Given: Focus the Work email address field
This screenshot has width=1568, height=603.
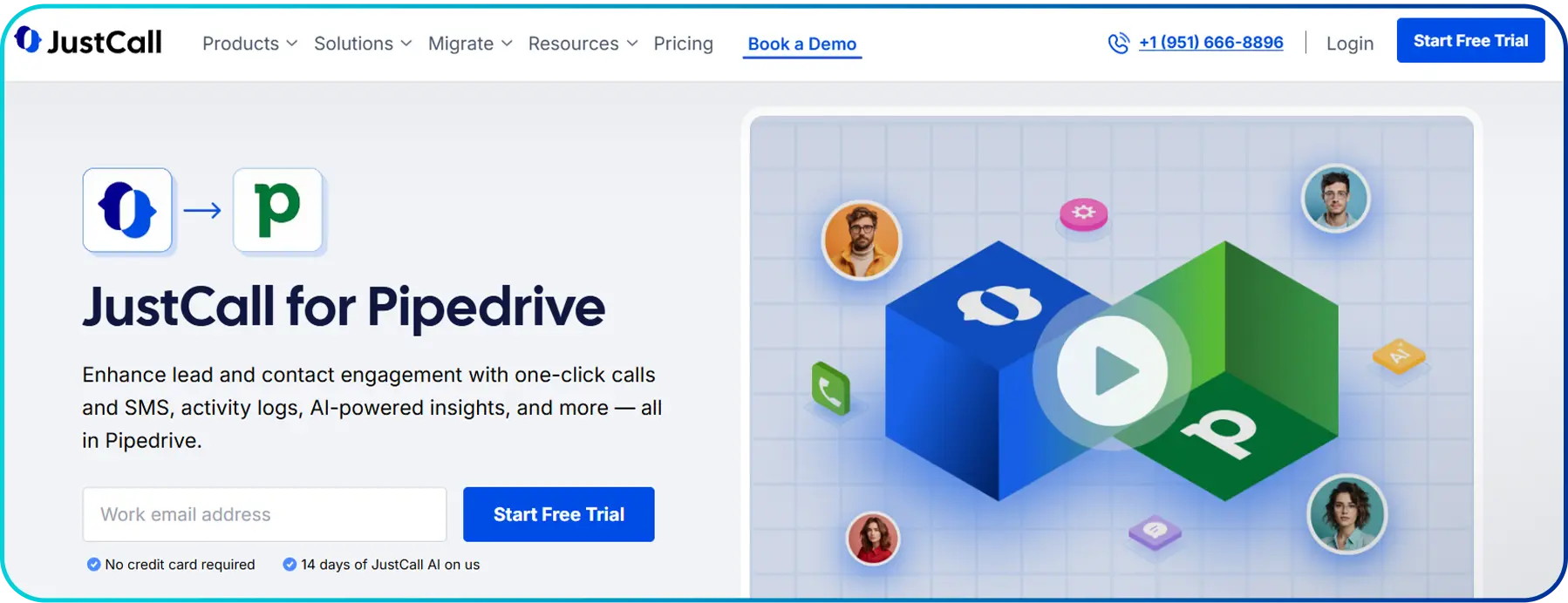Looking at the screenshot, I should [264, 514].
